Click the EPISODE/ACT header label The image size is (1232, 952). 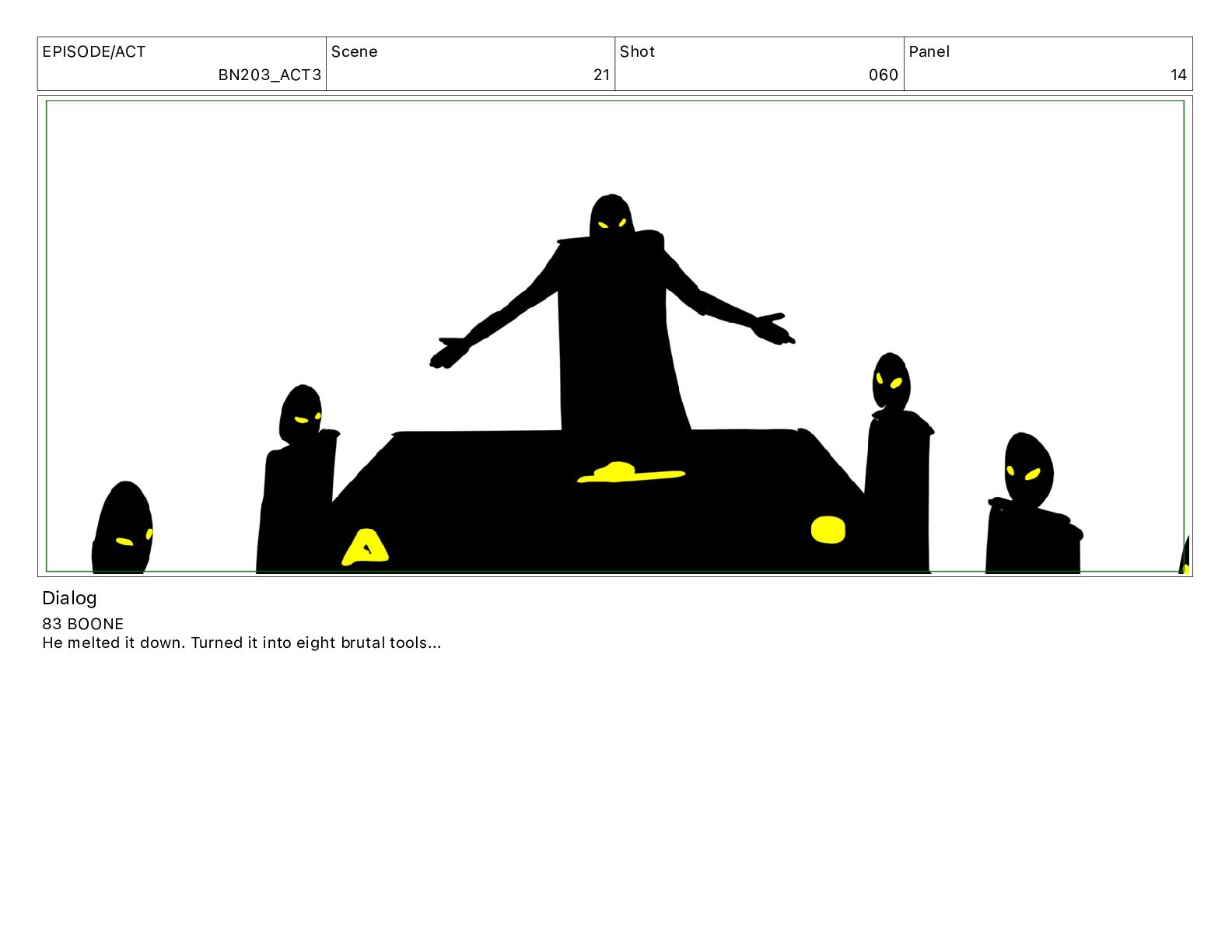pyautogui.click(x=93, y=51)
